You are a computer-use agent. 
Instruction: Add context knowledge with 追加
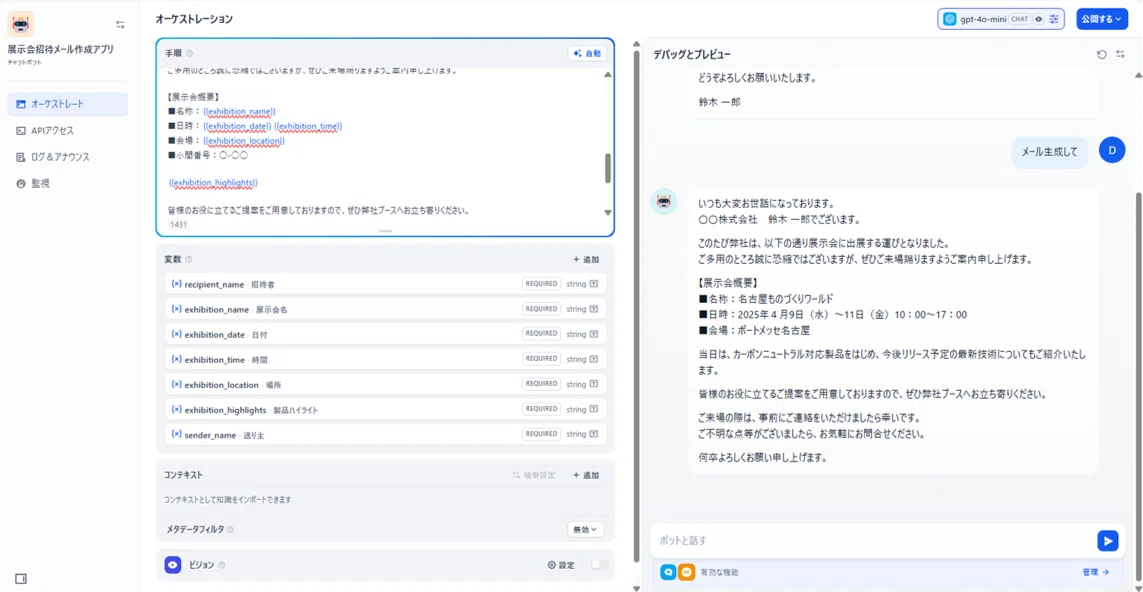click(586, 475)
